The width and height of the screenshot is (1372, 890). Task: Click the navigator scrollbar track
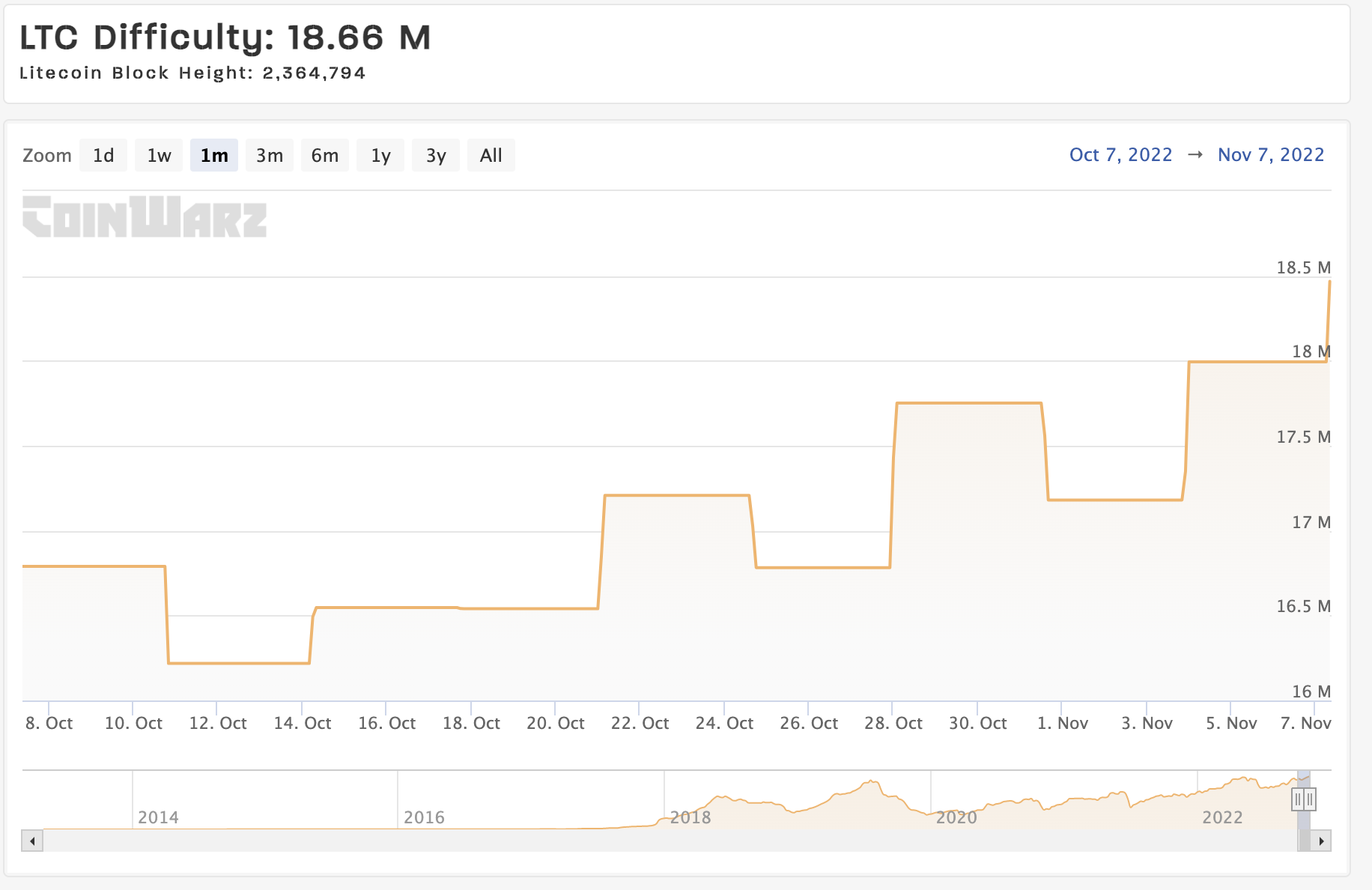[670, 841]
